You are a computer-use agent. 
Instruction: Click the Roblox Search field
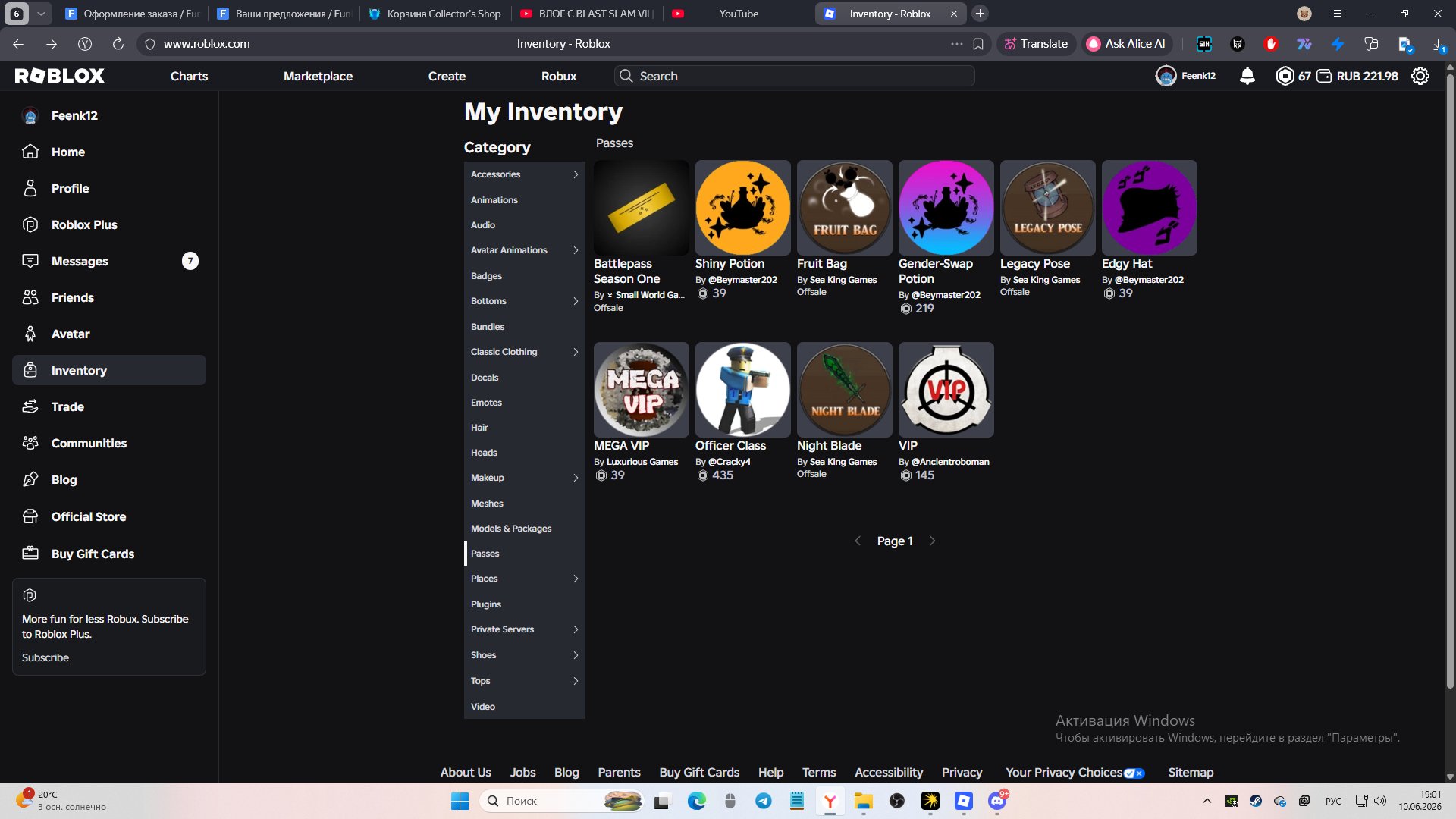point(795,76)
